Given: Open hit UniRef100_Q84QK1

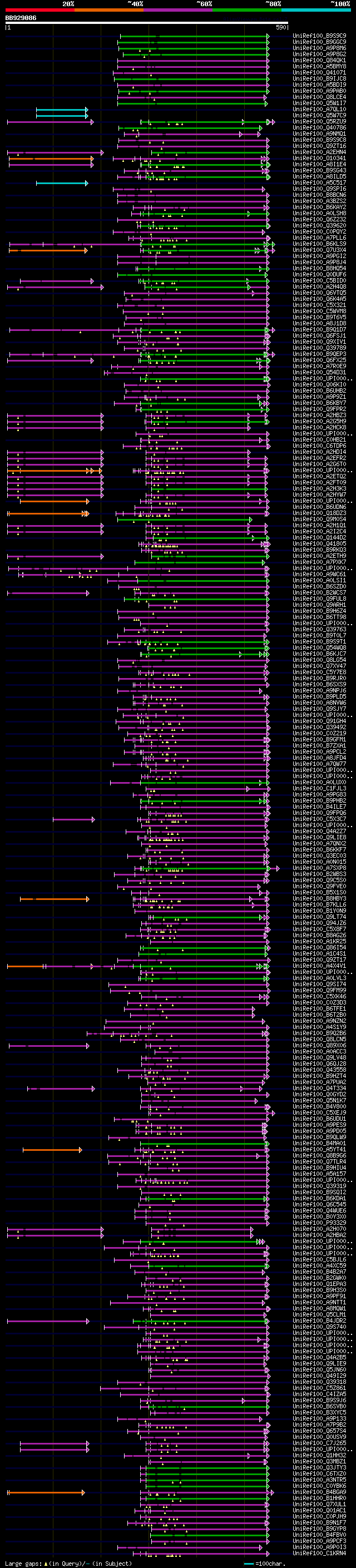Looking at the screenshot, I should [319, 60].
